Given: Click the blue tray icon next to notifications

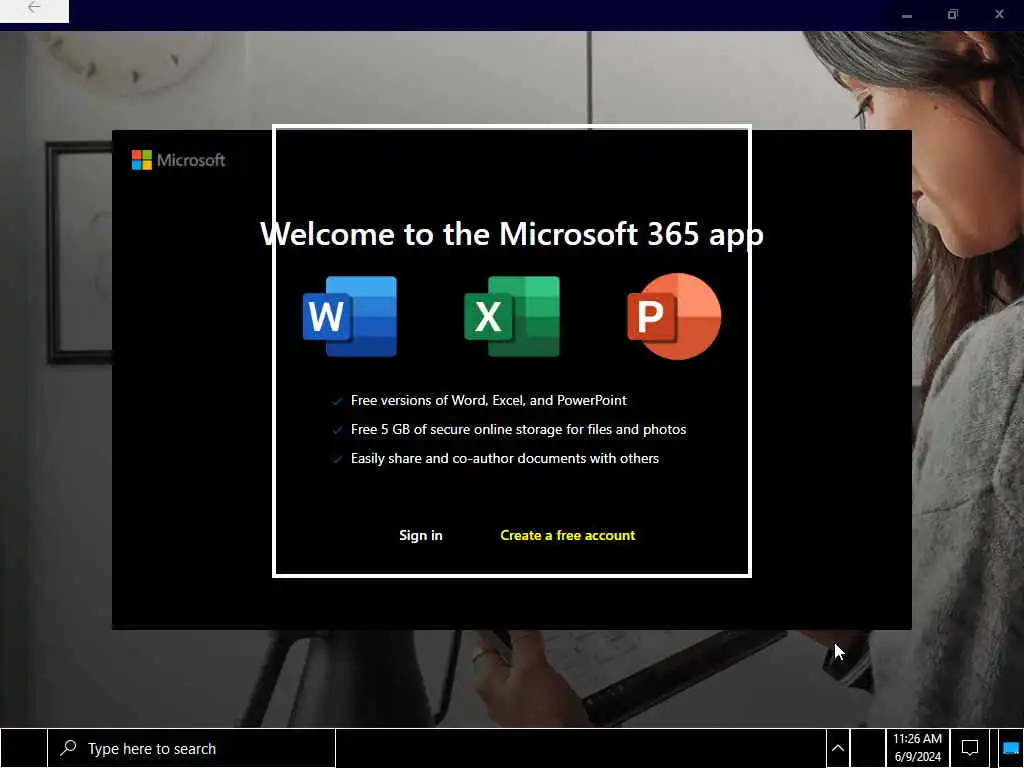Looking at the screenshot, I should point(1010,748).
